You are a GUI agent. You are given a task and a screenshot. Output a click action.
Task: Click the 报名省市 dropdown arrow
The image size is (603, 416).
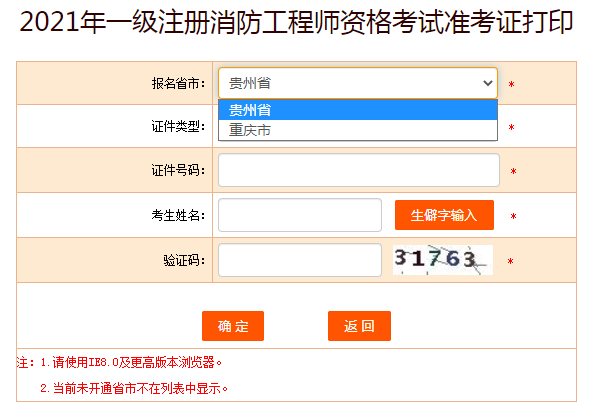tap(488, 83)
